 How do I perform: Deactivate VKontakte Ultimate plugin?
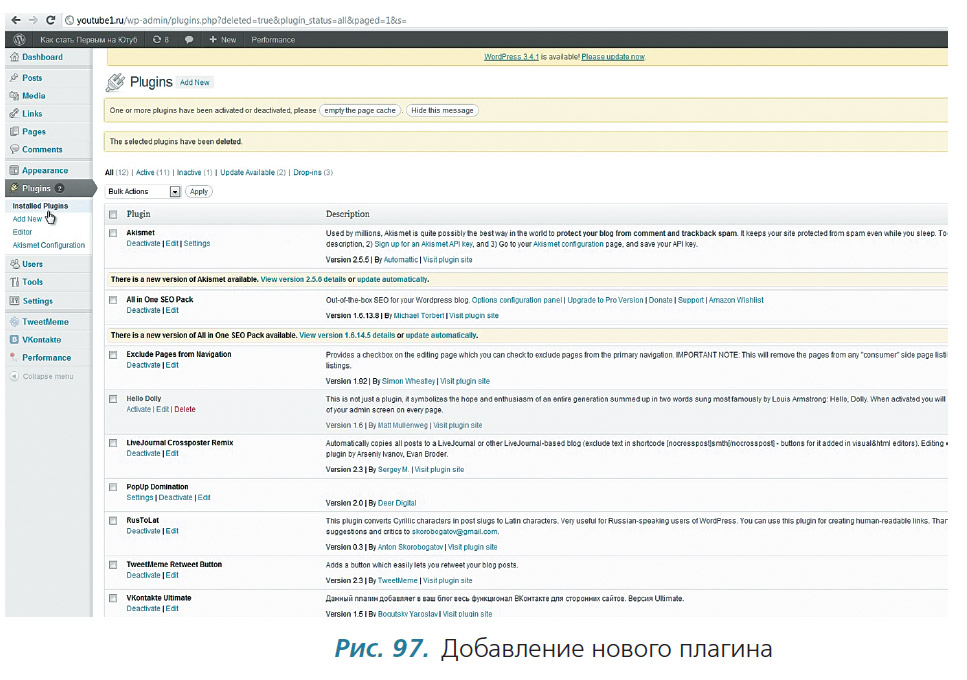(x=143, y=608)
